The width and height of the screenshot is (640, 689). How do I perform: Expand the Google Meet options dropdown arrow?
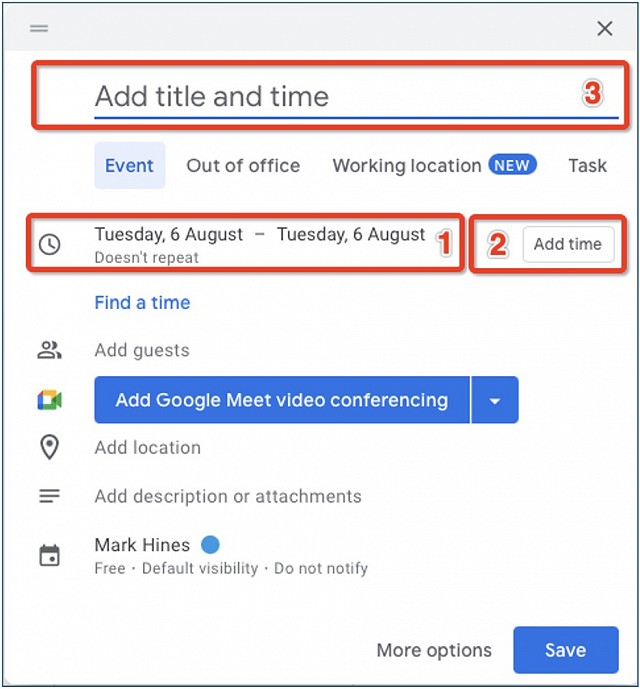pos(495,400)
